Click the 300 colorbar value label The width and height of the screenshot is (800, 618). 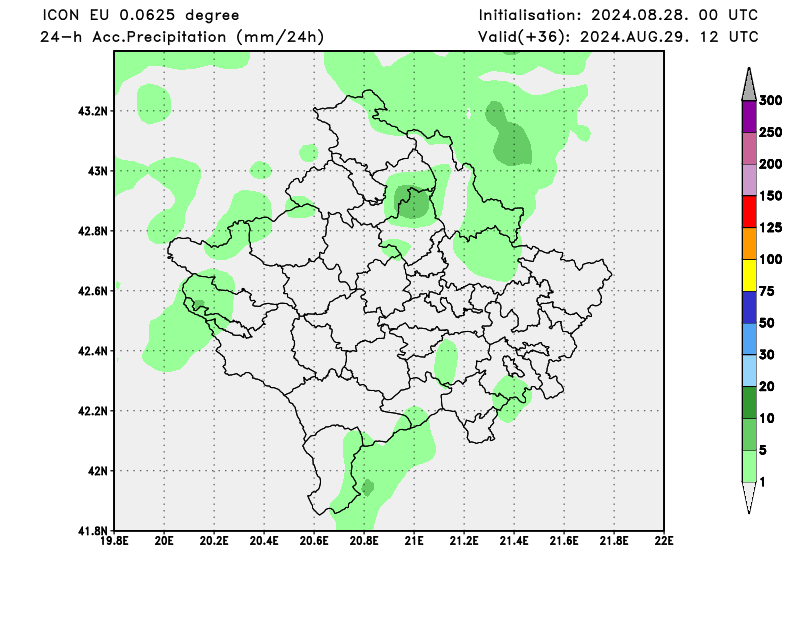770,101
